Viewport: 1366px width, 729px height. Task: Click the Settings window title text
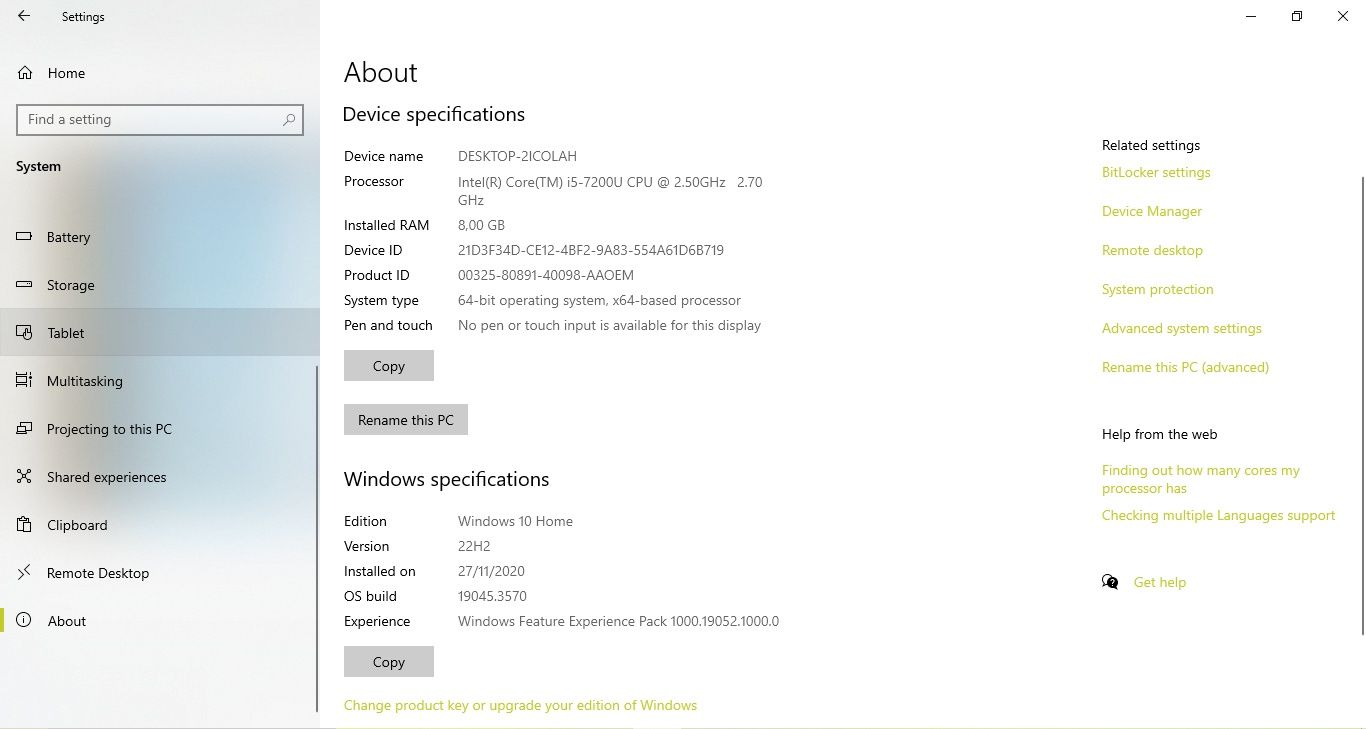click(83, 17)
